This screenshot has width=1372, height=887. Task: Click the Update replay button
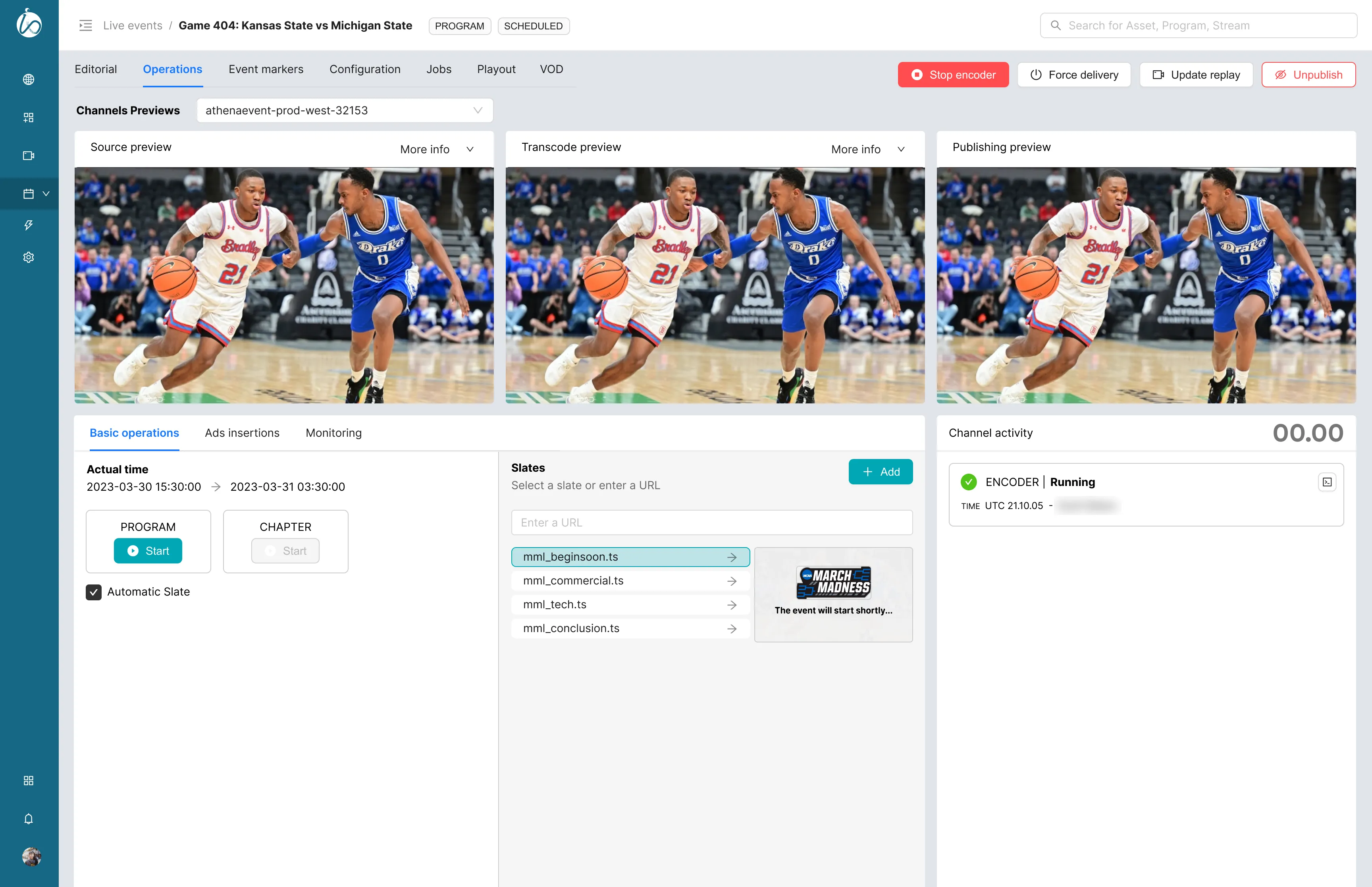pos(1196,75)
